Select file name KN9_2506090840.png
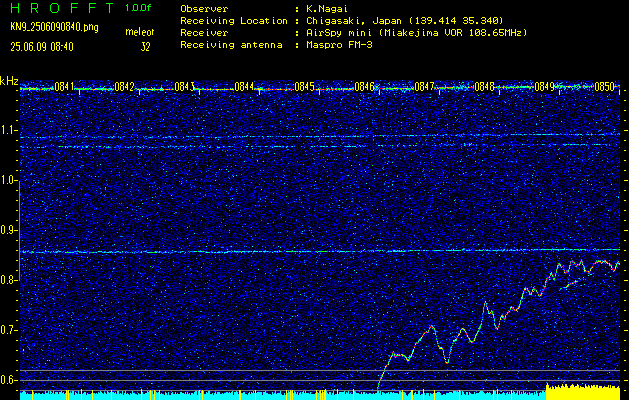The image size is (629, 400). (54, 27)
